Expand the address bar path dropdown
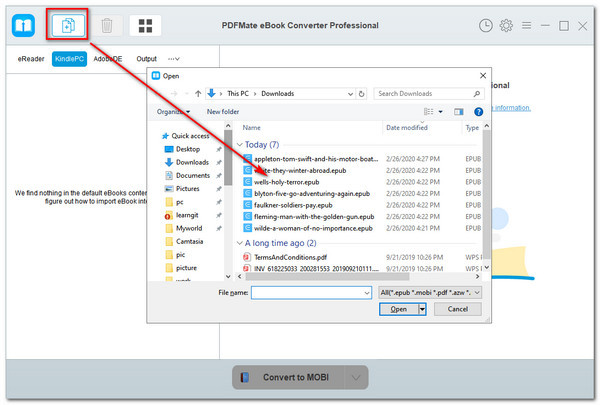Image resolution: width=600 pixels, height=405 pixels. pyautogui.click(x=350, y=93)
